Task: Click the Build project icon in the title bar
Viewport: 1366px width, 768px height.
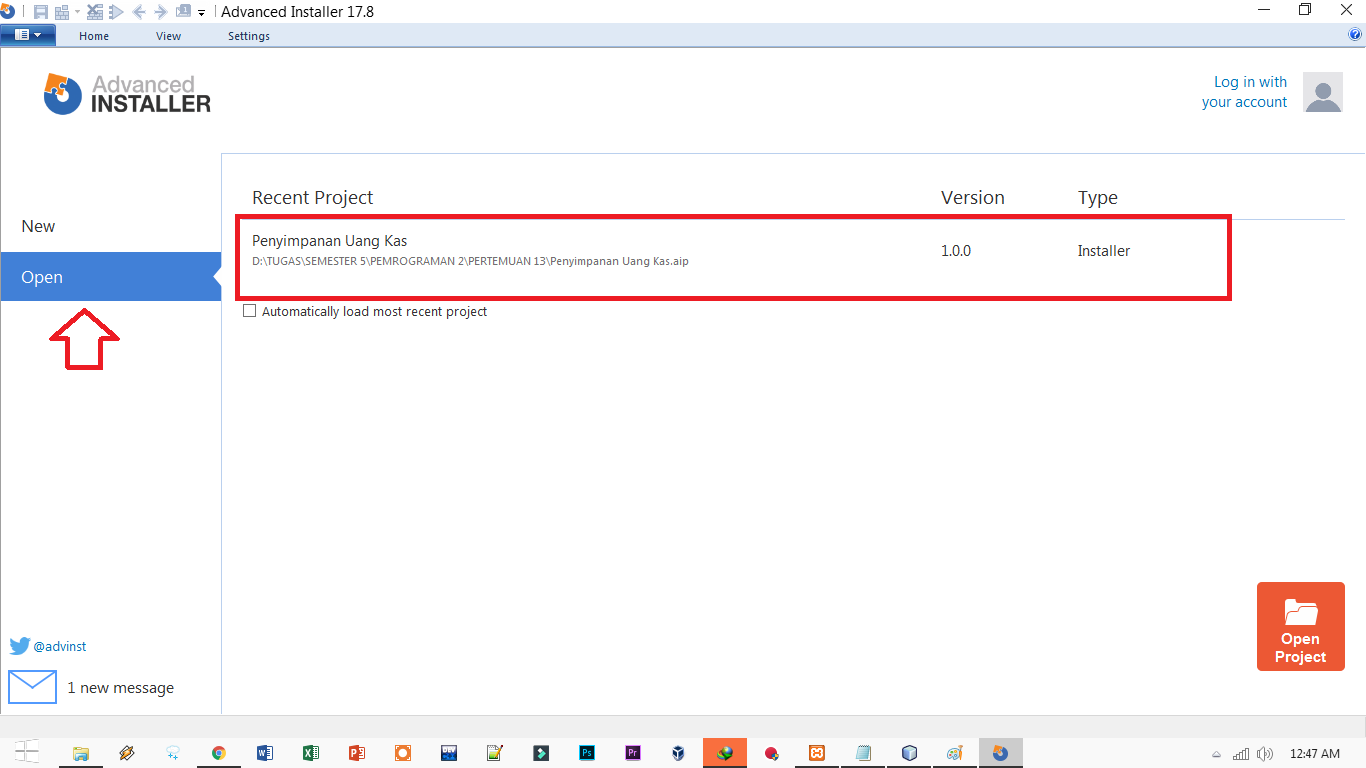Action: pos(62,12)
